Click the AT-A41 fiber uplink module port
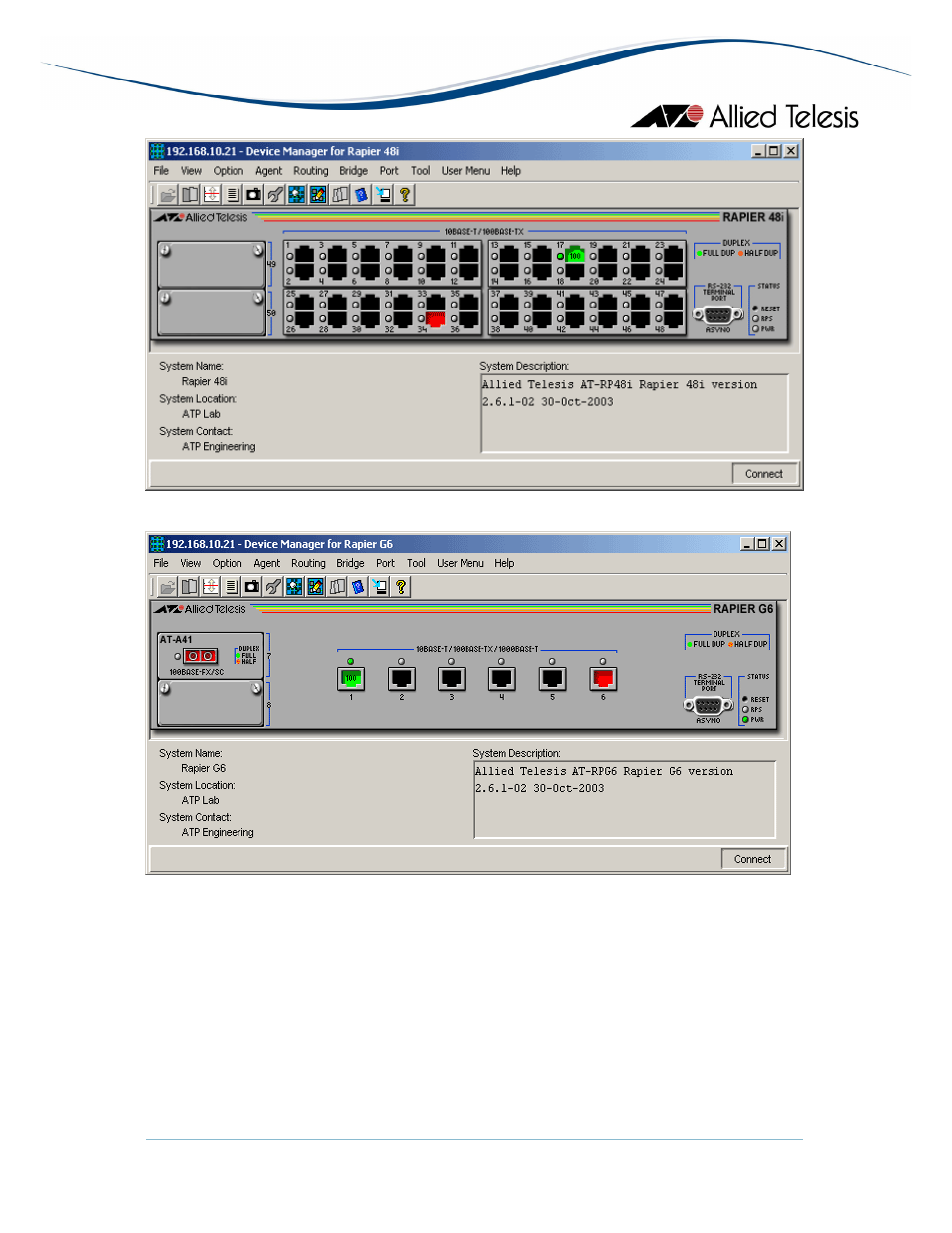The width and height of the screenshot is (952, 1233). [200, 656]
